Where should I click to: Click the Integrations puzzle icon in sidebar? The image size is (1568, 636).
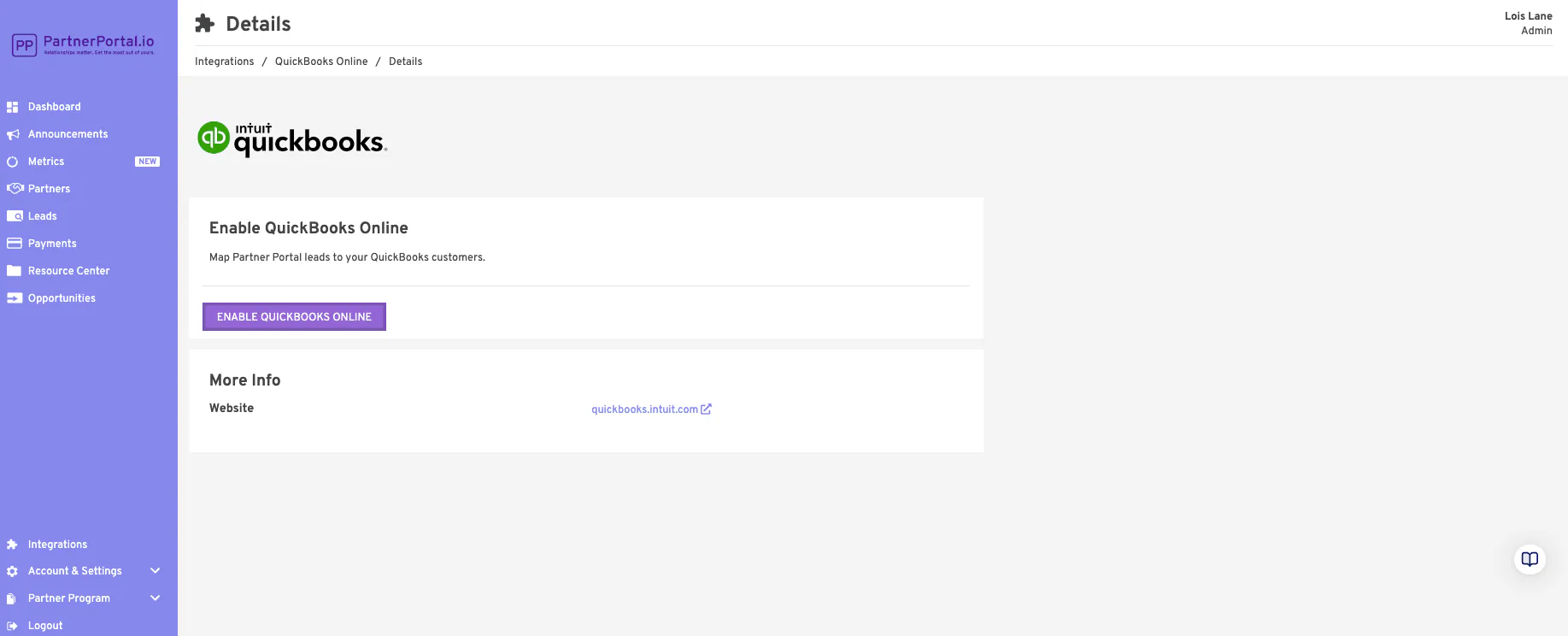click(12, 545)
